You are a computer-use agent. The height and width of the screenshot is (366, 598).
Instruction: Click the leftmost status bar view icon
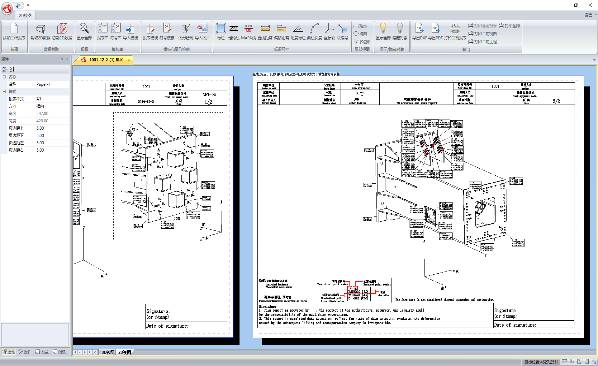pyautogui.click(x=564, y=361)
